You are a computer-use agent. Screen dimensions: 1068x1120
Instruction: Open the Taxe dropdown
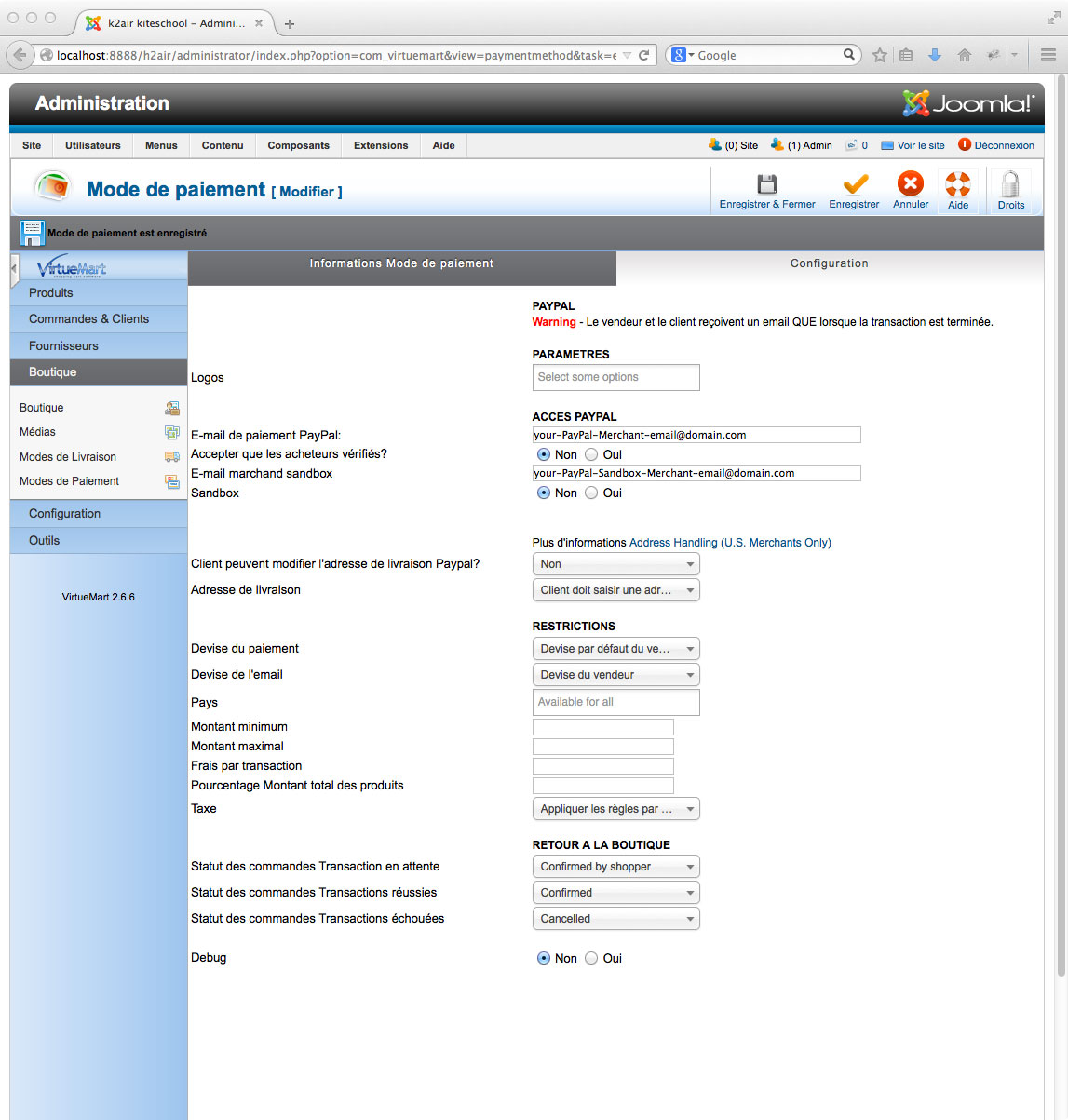pos(615,809)
